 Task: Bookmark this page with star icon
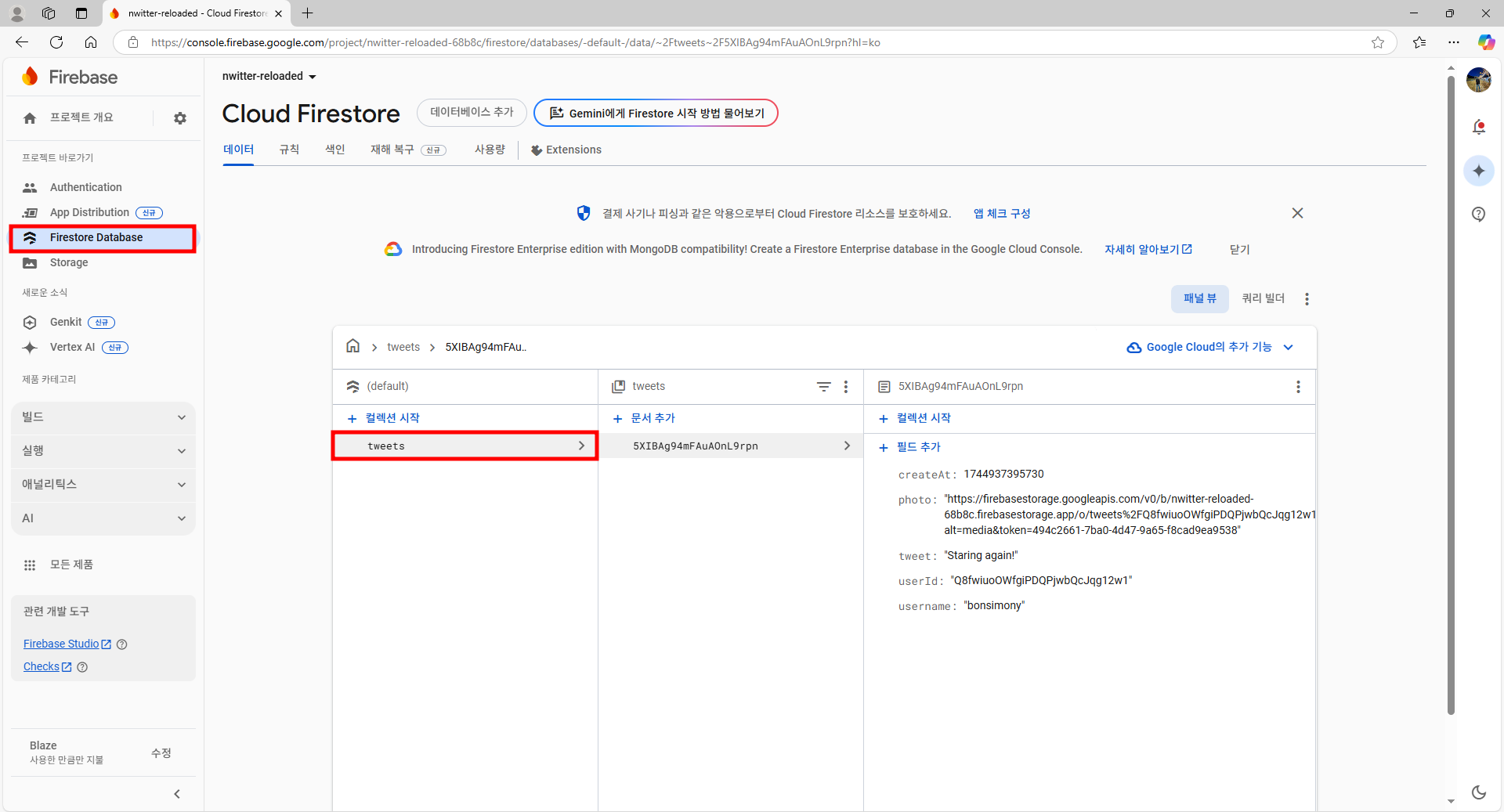click(1378, 42)
